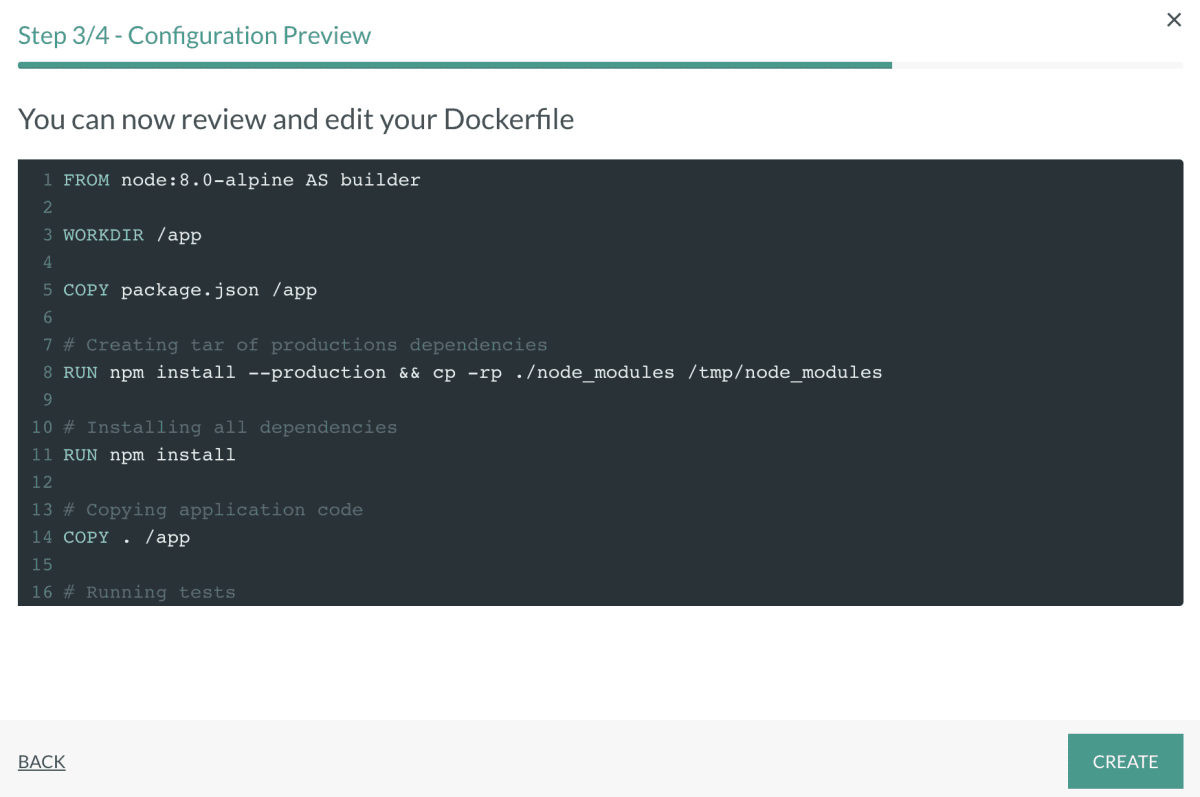Go BACK to previous step
1200x797 pixels.
pyautogui.click(x=42, y=762)
